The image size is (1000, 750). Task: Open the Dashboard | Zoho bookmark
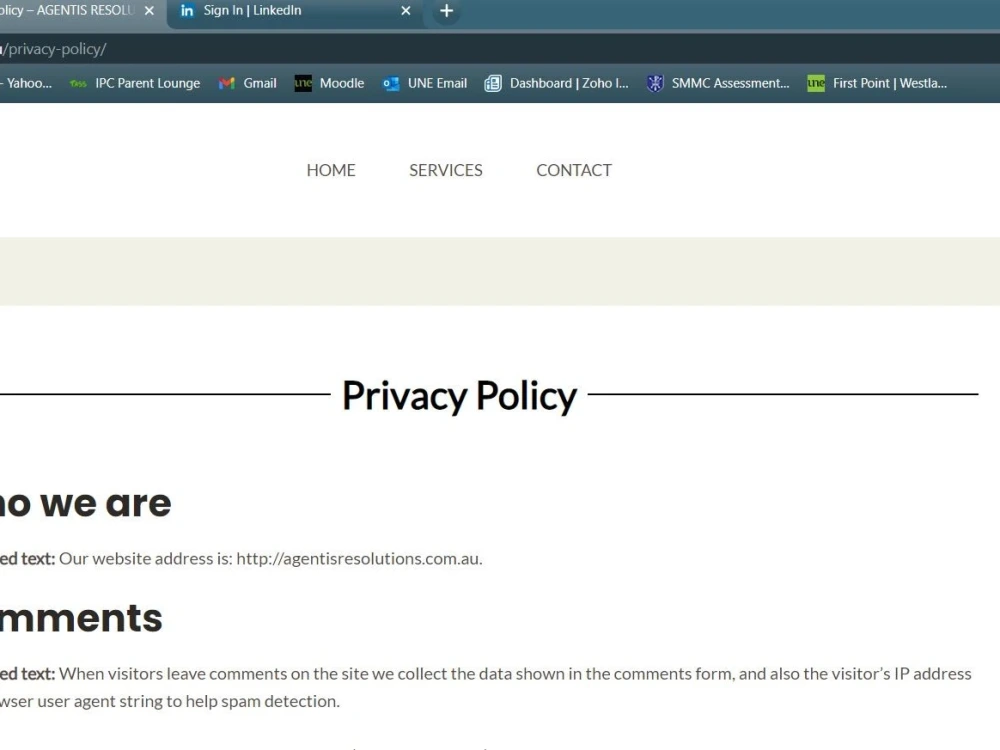(x=556, y=84)
